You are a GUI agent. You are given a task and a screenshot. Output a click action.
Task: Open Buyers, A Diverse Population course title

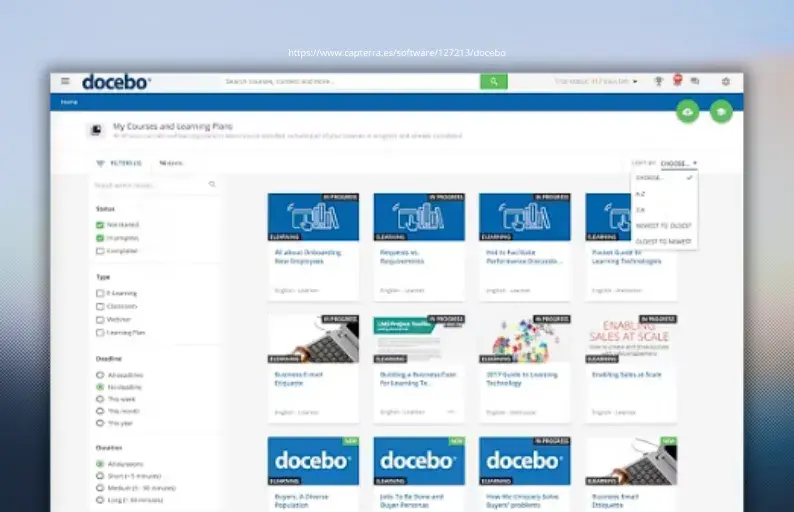click(301, 501)
